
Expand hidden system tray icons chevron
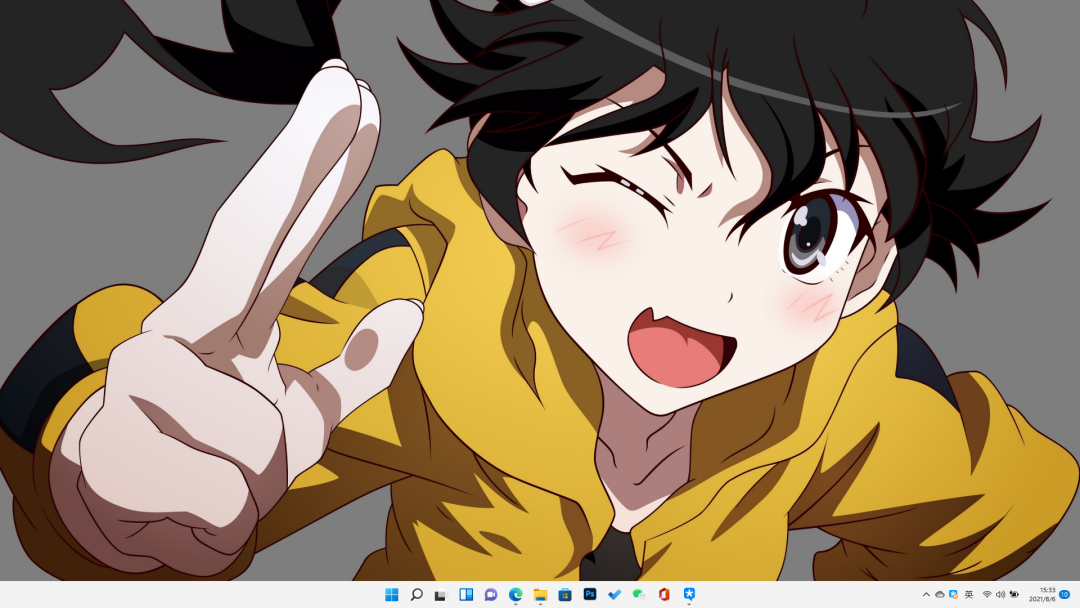point(926,595)
